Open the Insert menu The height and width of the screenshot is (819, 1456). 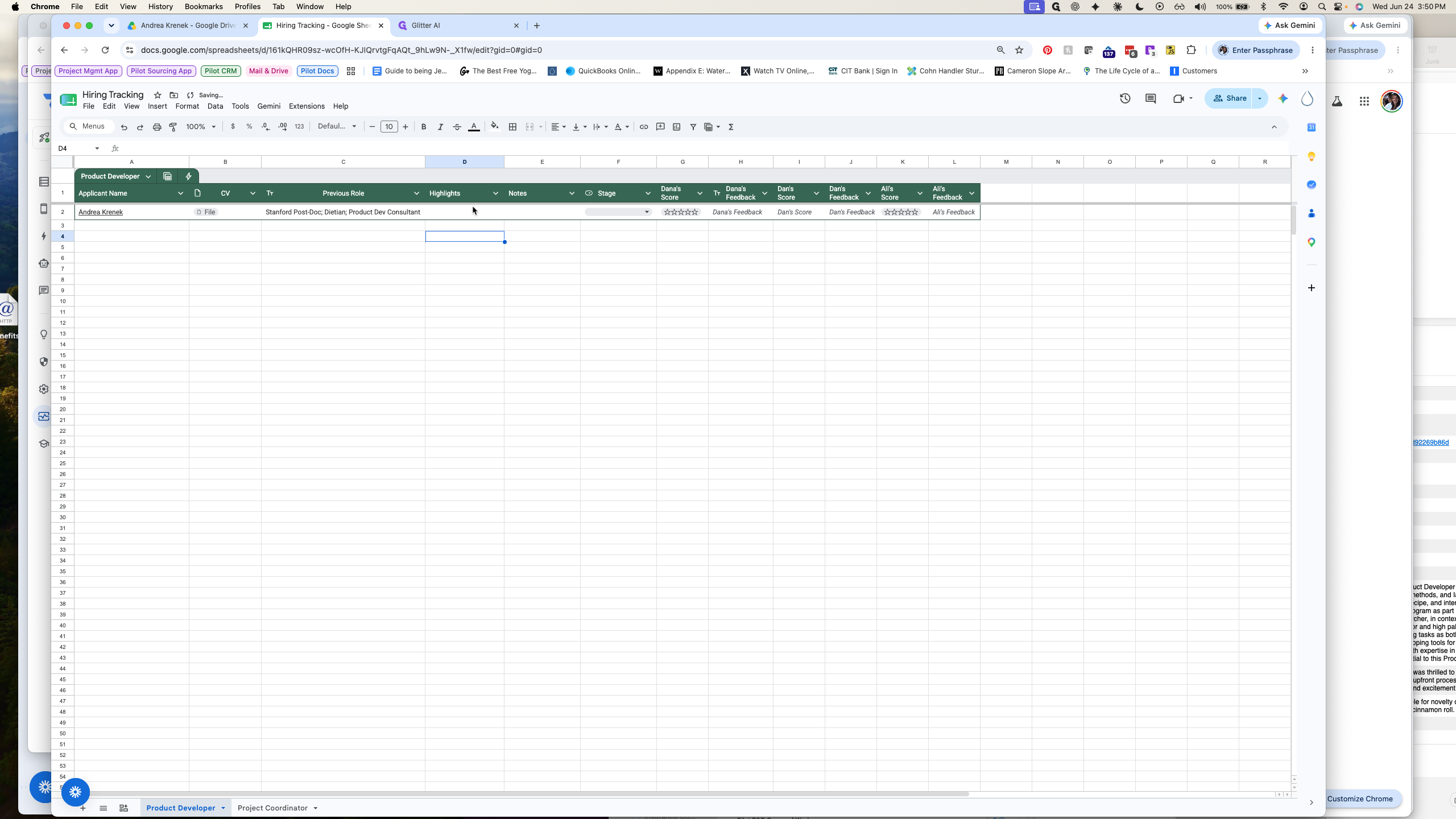coord(158,106)
